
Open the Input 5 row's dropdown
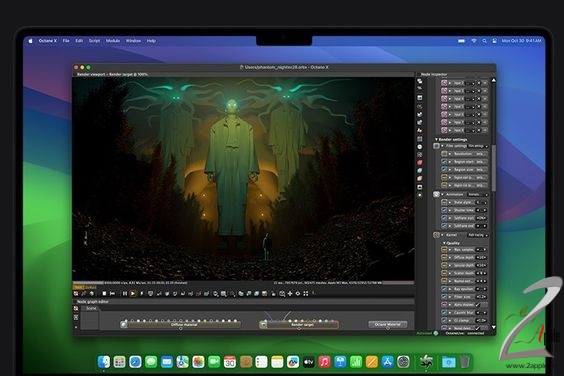pos(470,107)
